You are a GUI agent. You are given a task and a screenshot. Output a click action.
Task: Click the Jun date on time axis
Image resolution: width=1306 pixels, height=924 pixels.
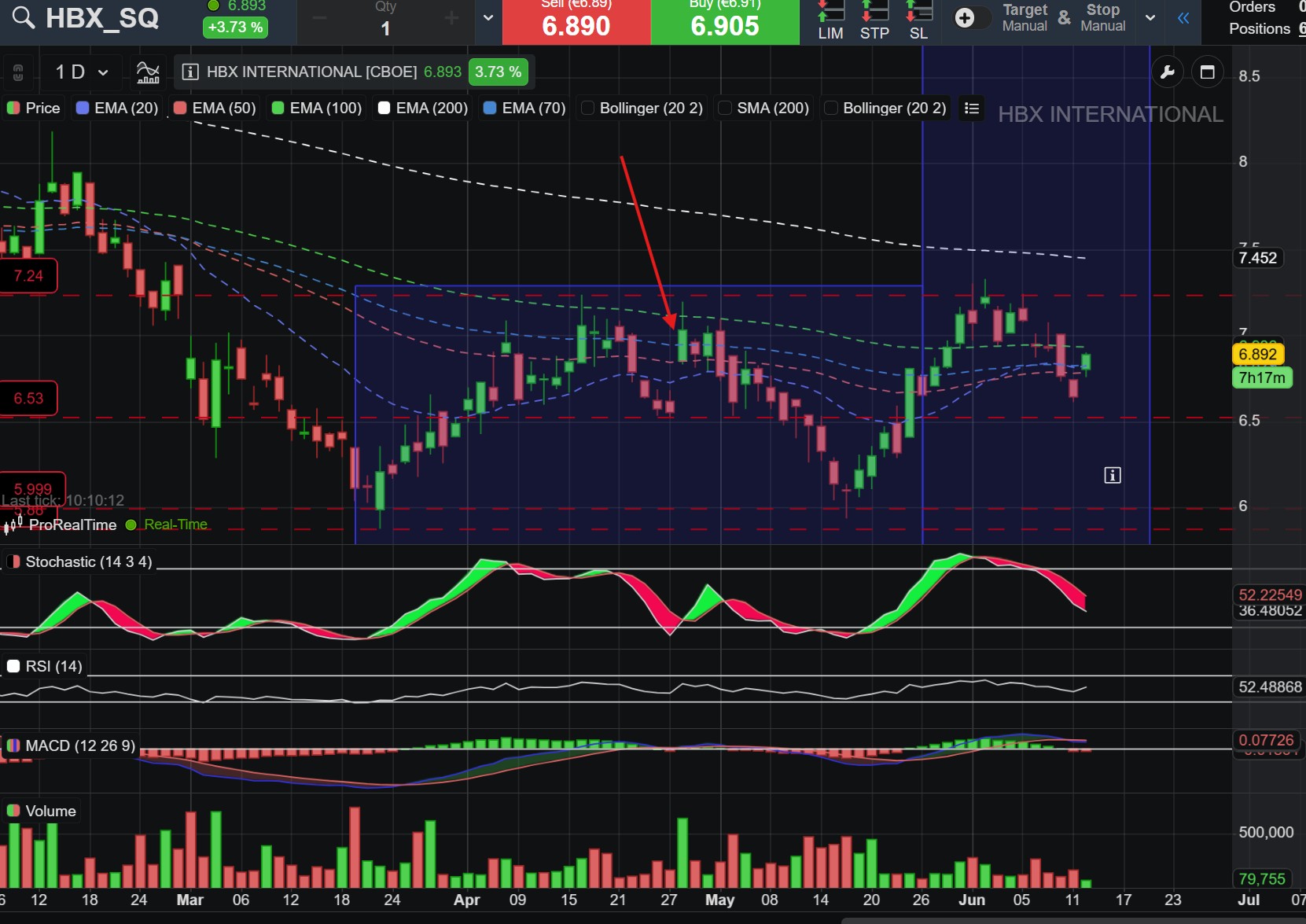point(972,900)
